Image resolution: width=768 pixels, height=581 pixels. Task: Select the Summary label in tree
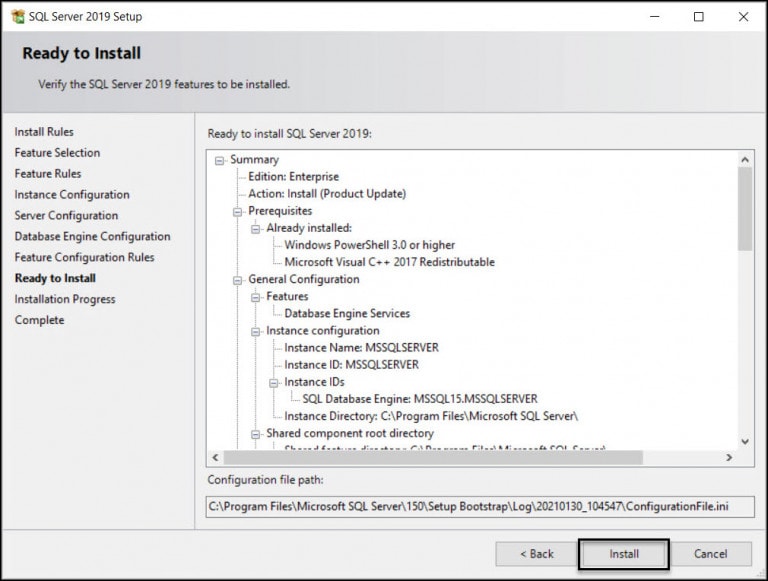pos(255,160)
